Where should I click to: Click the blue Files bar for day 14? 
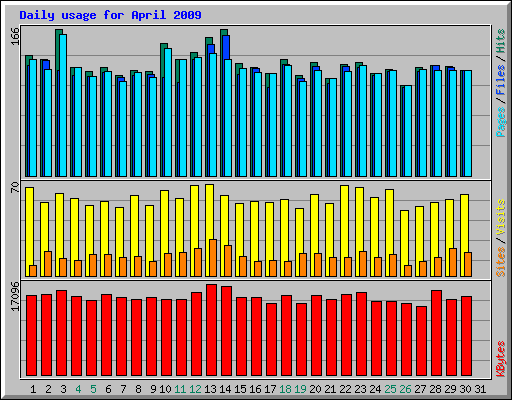coord(226,47)
